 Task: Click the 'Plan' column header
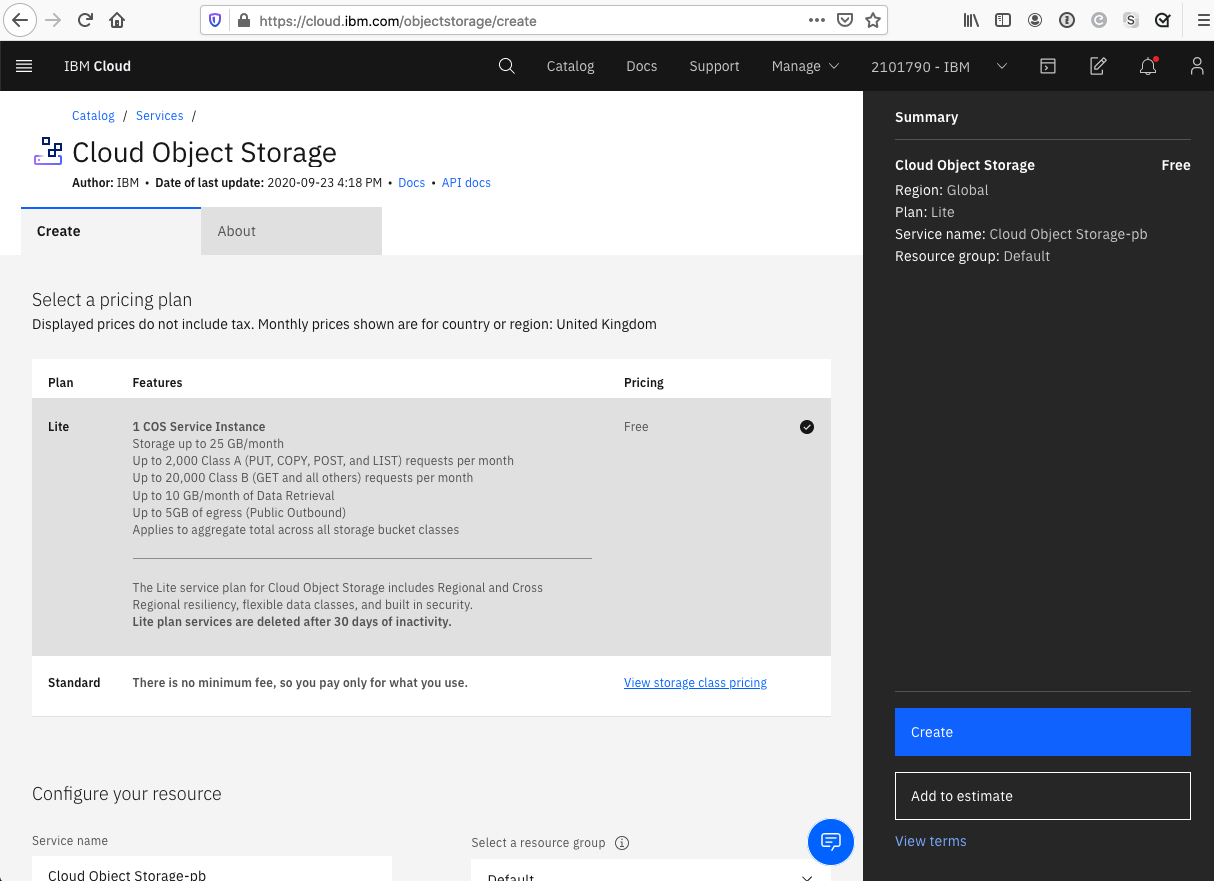(x=61, y=383)
